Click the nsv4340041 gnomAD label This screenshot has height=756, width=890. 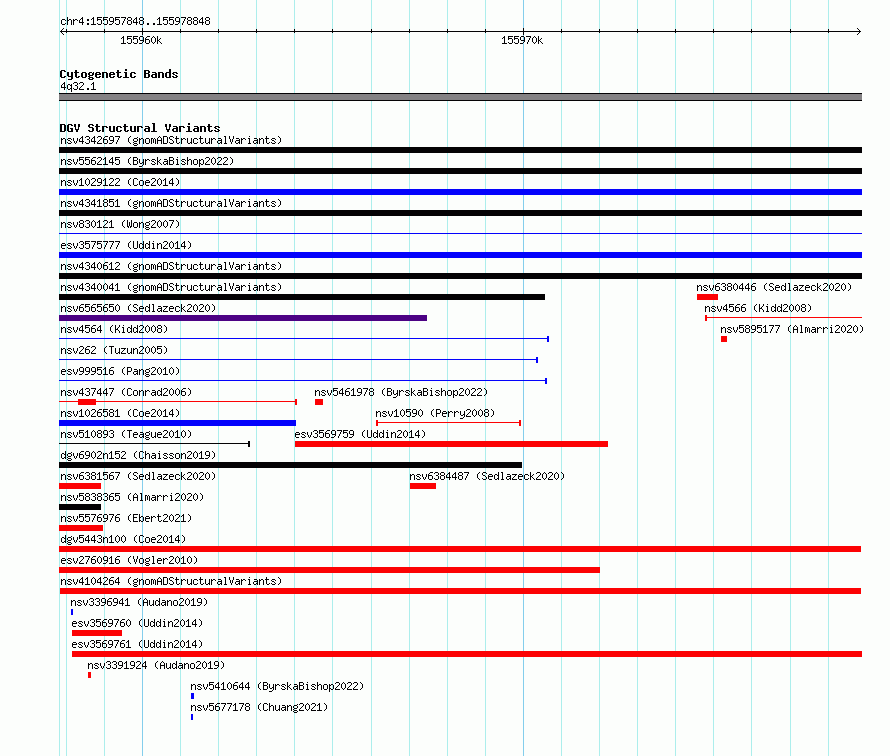coord(171,287)
